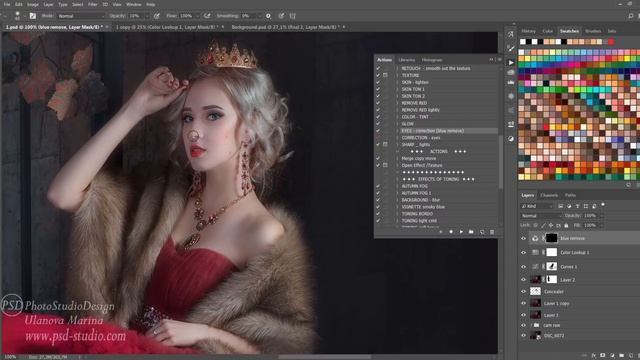Start recording with the Actions record button
The image size is (640, 360).
point(451,232)
